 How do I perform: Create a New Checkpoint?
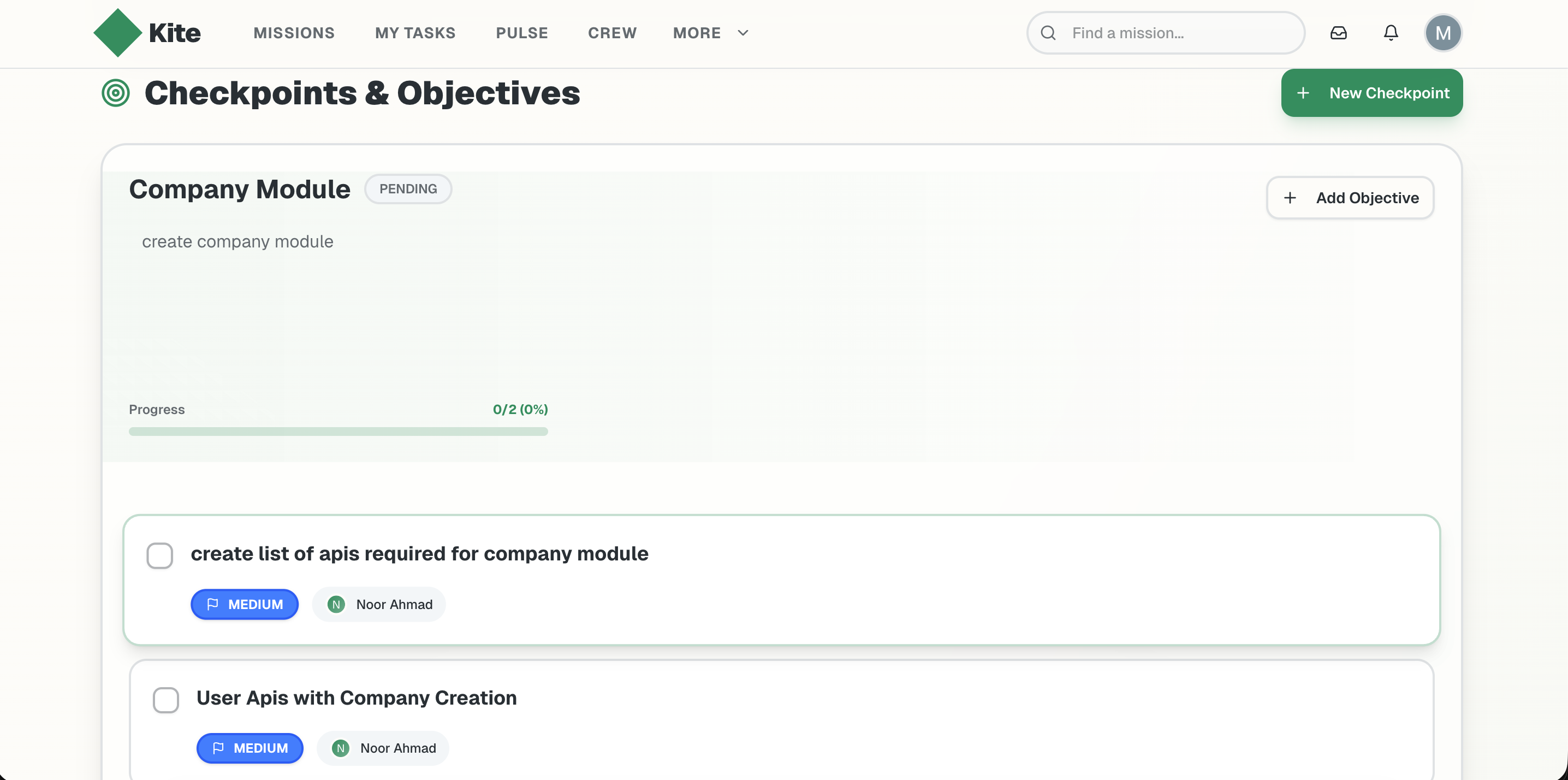tap(1371, 92)
